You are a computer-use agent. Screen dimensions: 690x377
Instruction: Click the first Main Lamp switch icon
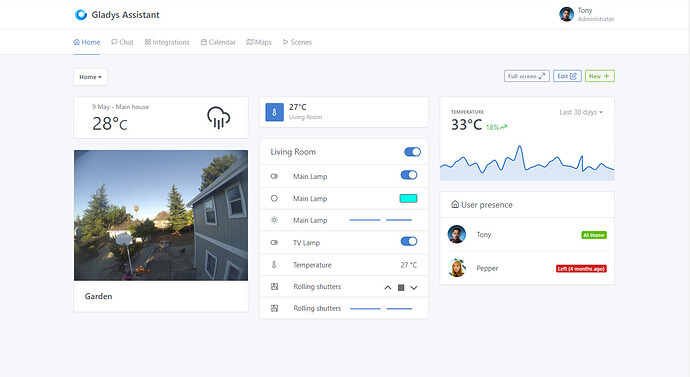pyautogui.click(x=274, y=176)
